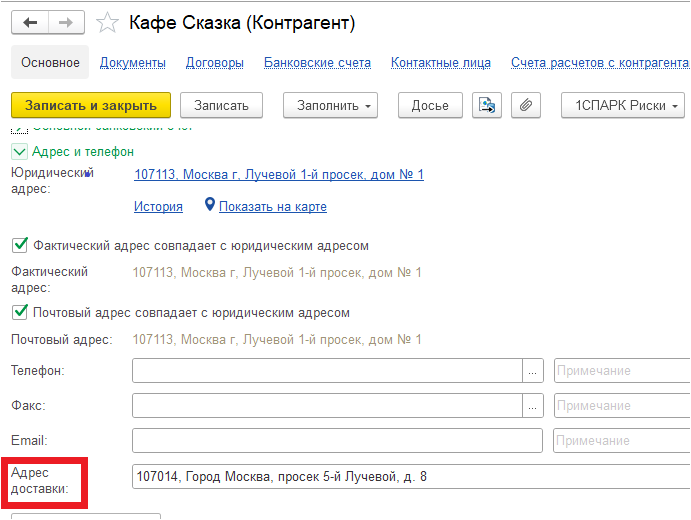Expand the Заполнить dropdown button
This screenshot has height=520, width=691.
(x=331, y=105)
